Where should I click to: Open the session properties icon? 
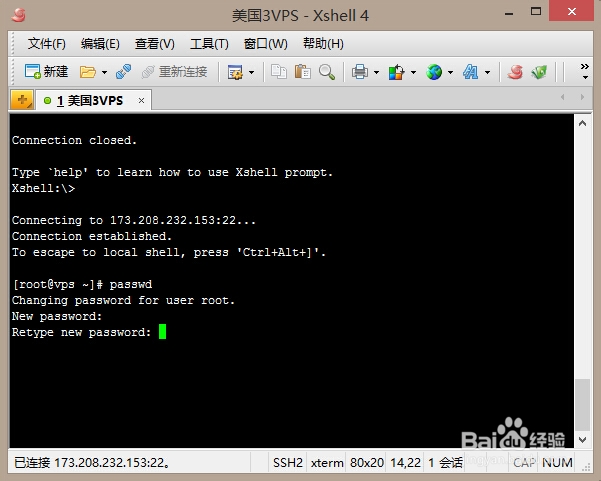235,72
